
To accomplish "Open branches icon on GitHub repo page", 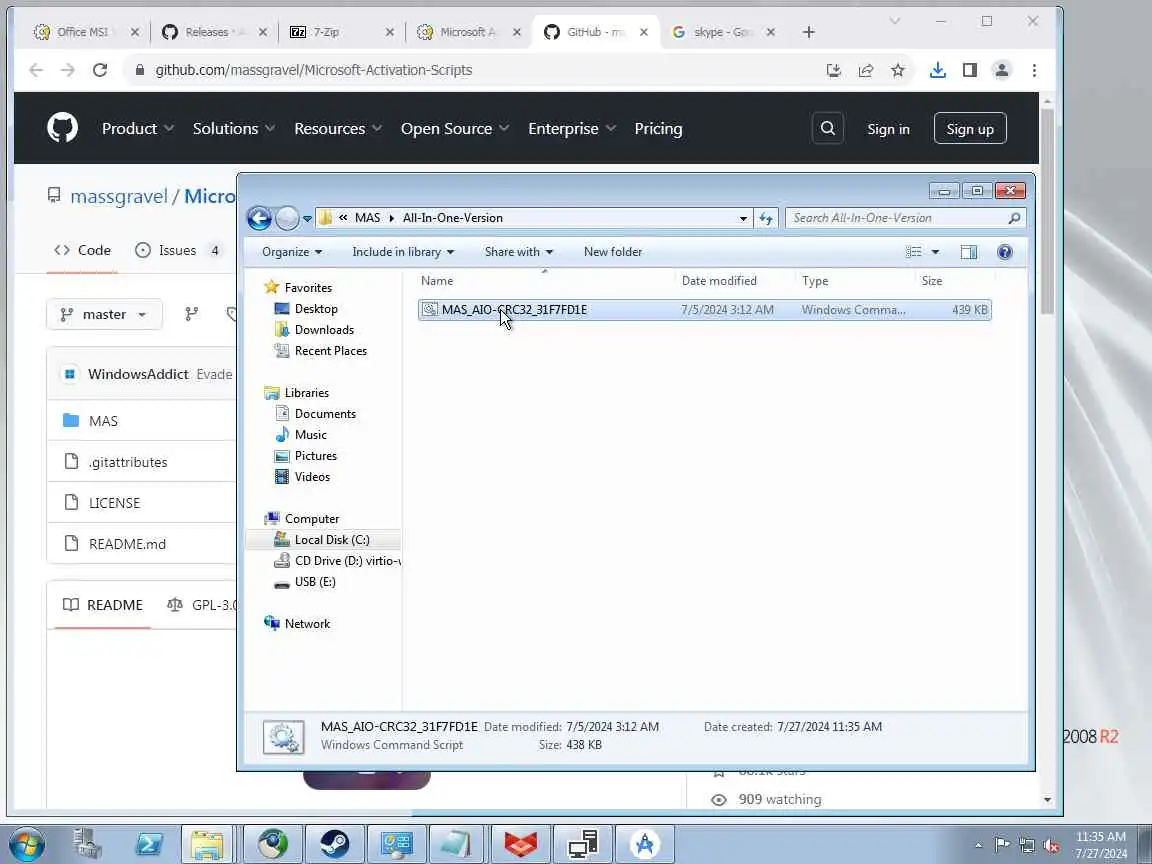I will [x=192, y=314].
